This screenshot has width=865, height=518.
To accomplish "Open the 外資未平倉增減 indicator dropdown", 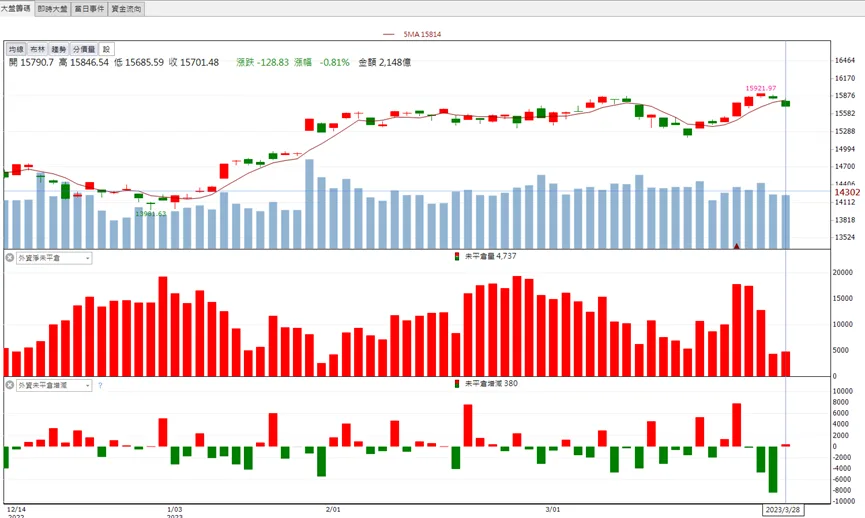I will tap(54, 385).
